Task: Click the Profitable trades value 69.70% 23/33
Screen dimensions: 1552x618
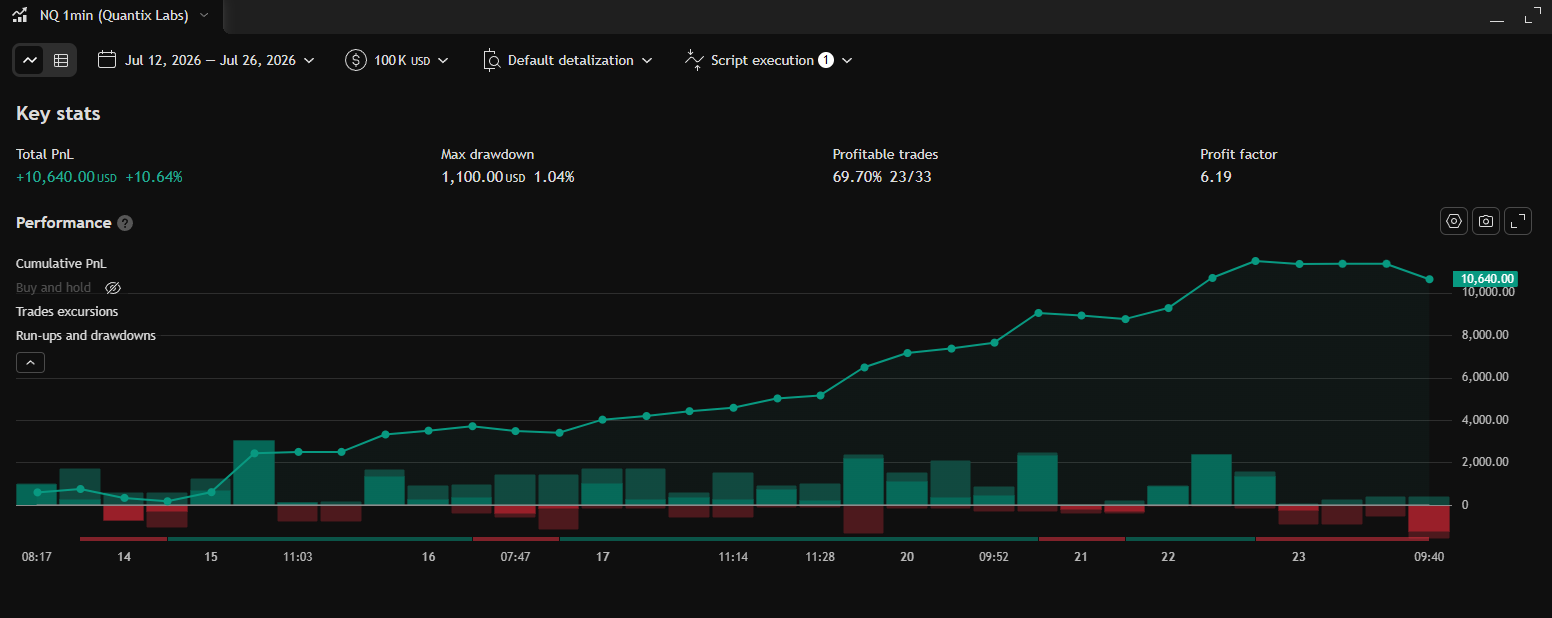Action: 884,177
